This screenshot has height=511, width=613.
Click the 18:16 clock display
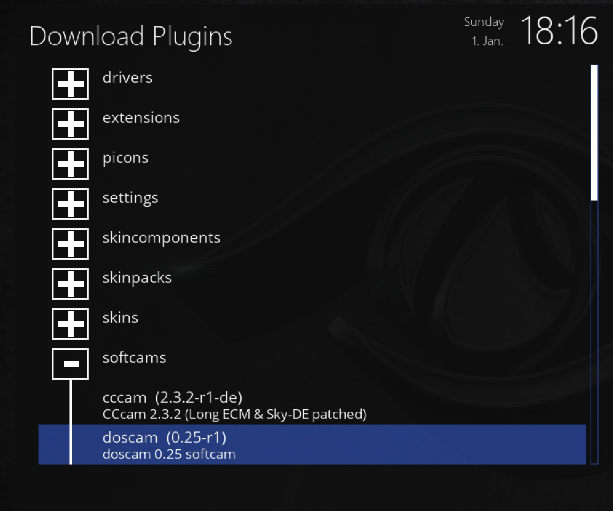coord(559,31)
